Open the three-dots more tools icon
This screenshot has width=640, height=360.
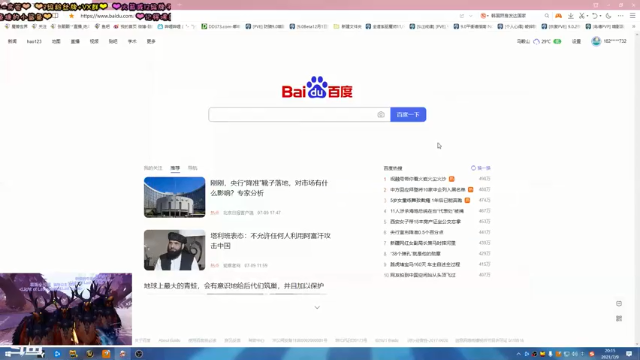pyautogui.click(x=620, y=16)
